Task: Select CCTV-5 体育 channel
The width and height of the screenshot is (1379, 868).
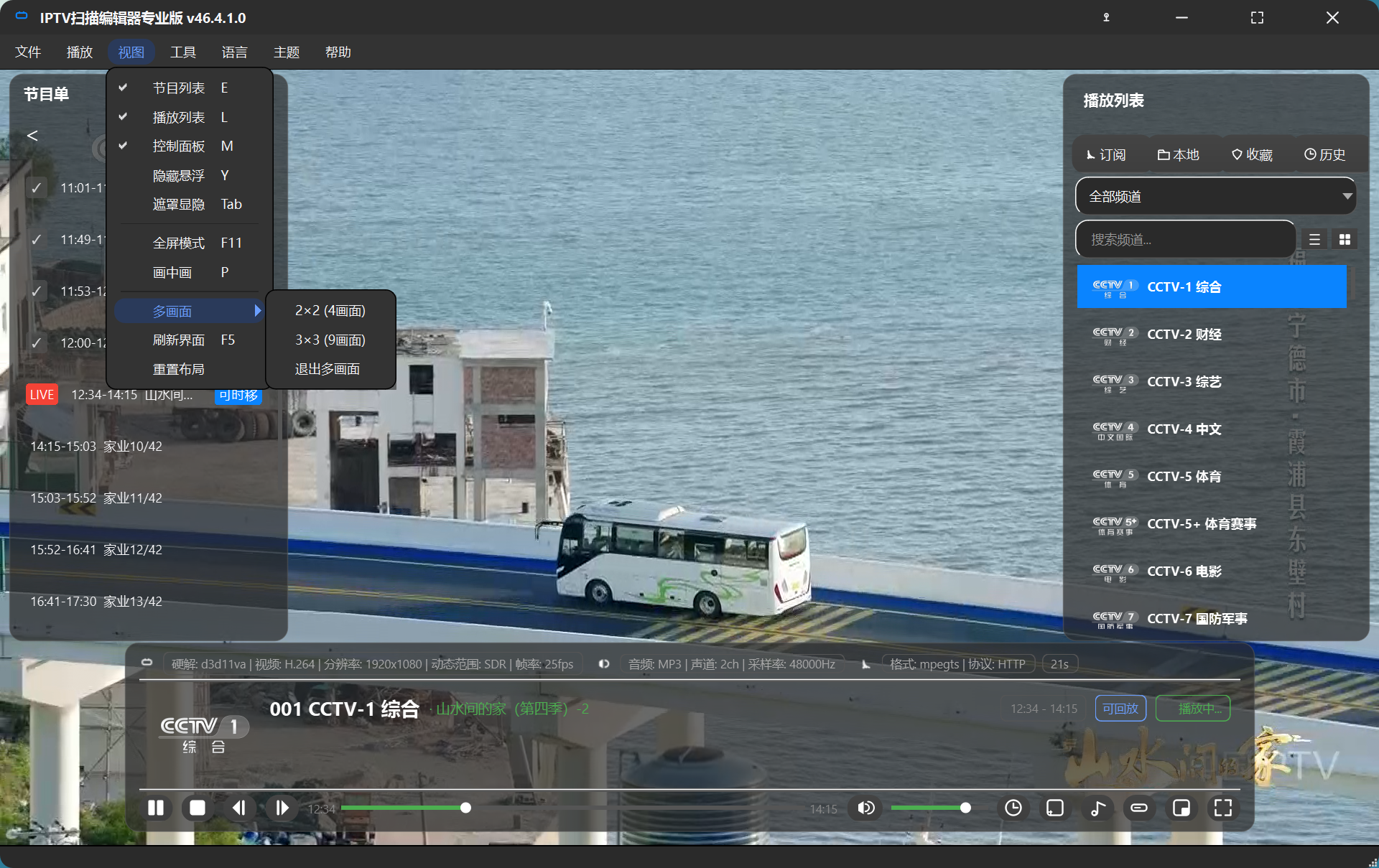Action: pyautogui.click(x=1212, y=476)
